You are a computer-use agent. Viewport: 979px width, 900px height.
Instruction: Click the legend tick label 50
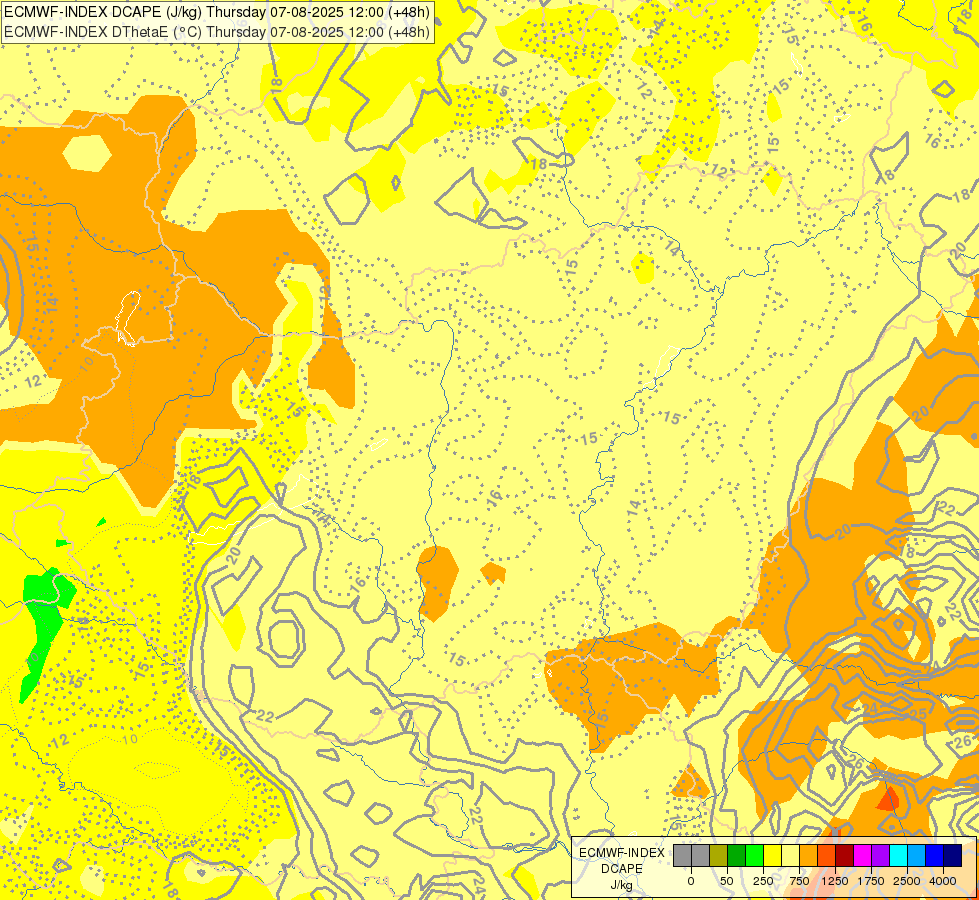click(x=727, y=881)
